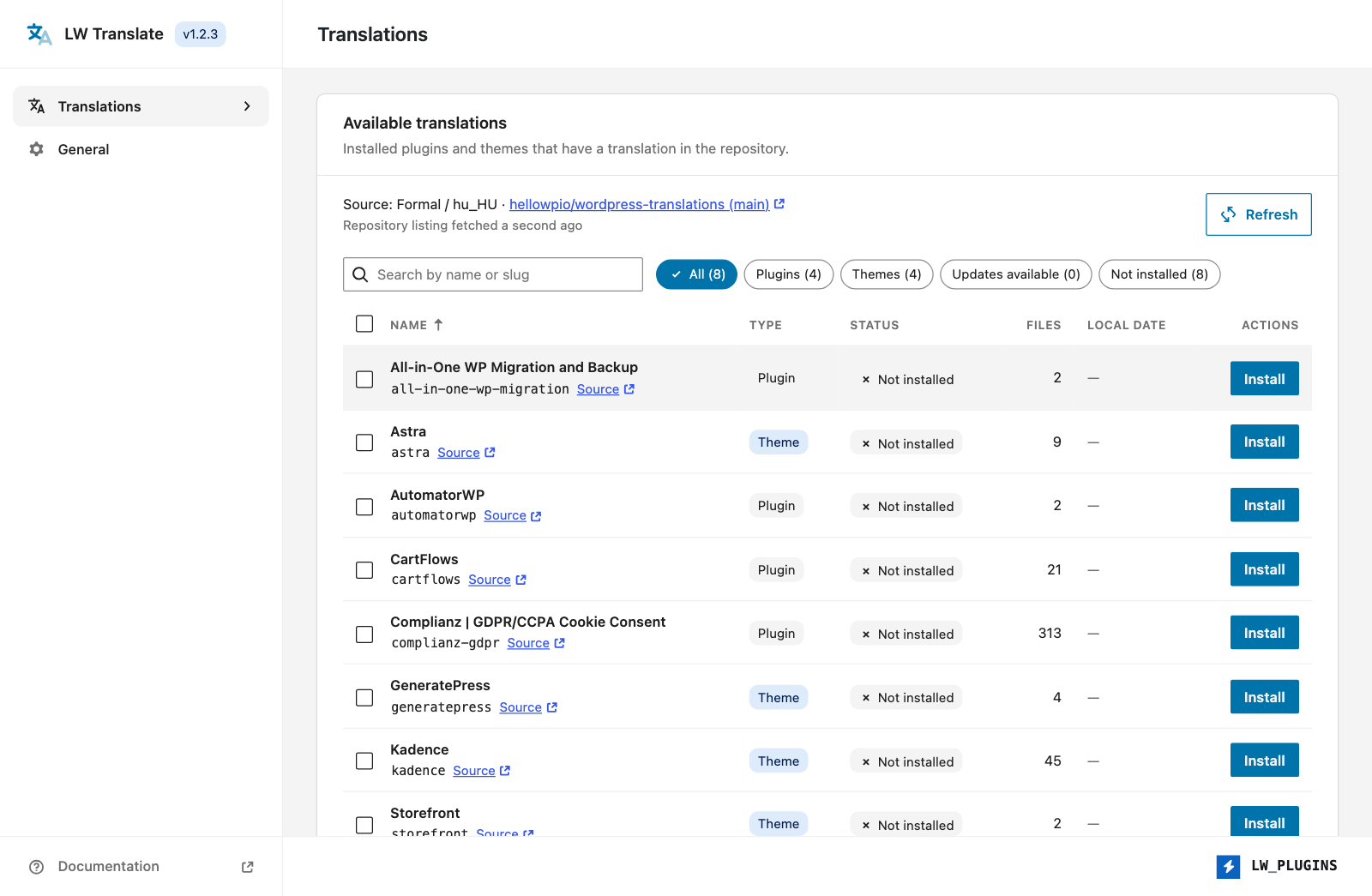Click the search magnifier icon
Screen dimensions: 1372x896
pyautogui.click(x=360, y=274)
